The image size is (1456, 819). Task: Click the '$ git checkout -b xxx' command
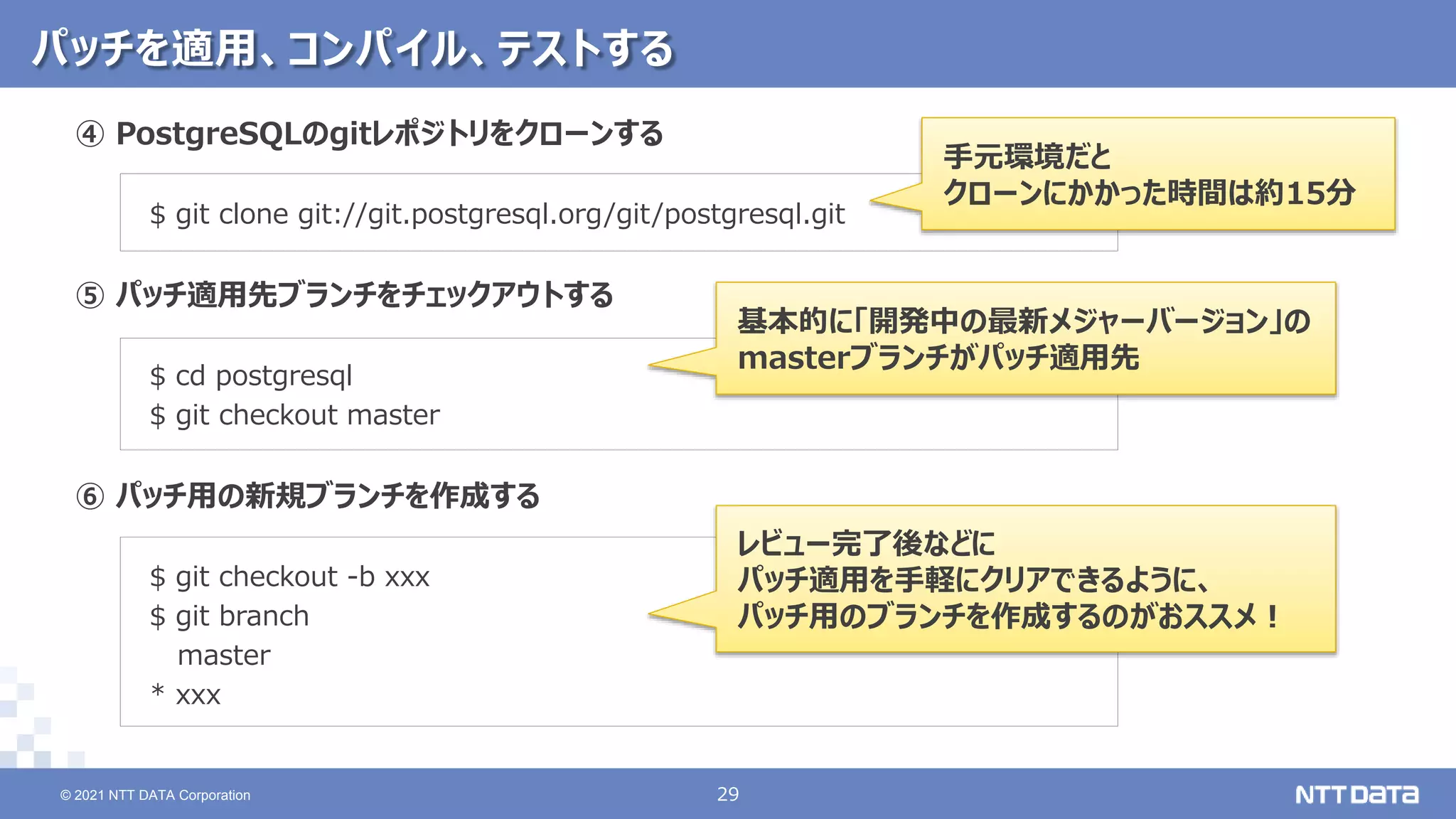[289, 577]
